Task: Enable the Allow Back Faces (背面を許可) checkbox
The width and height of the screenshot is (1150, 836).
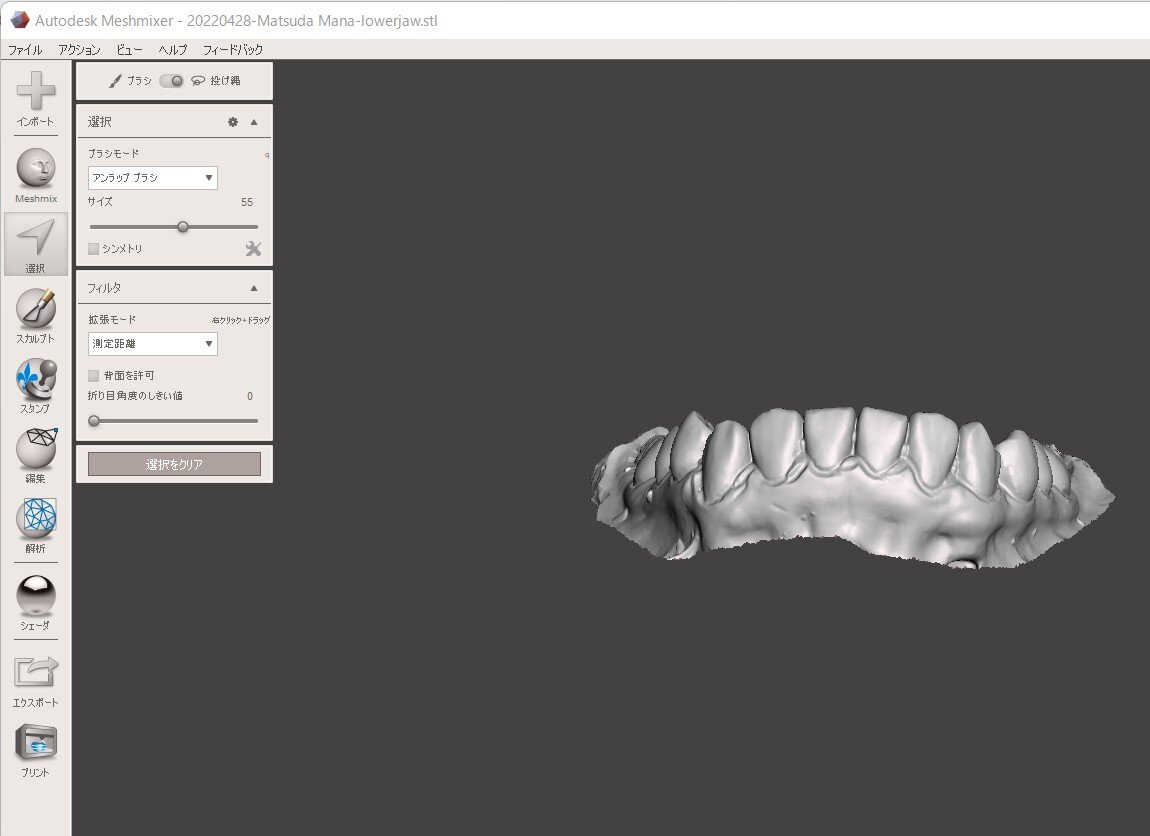Action: (93, 375)
